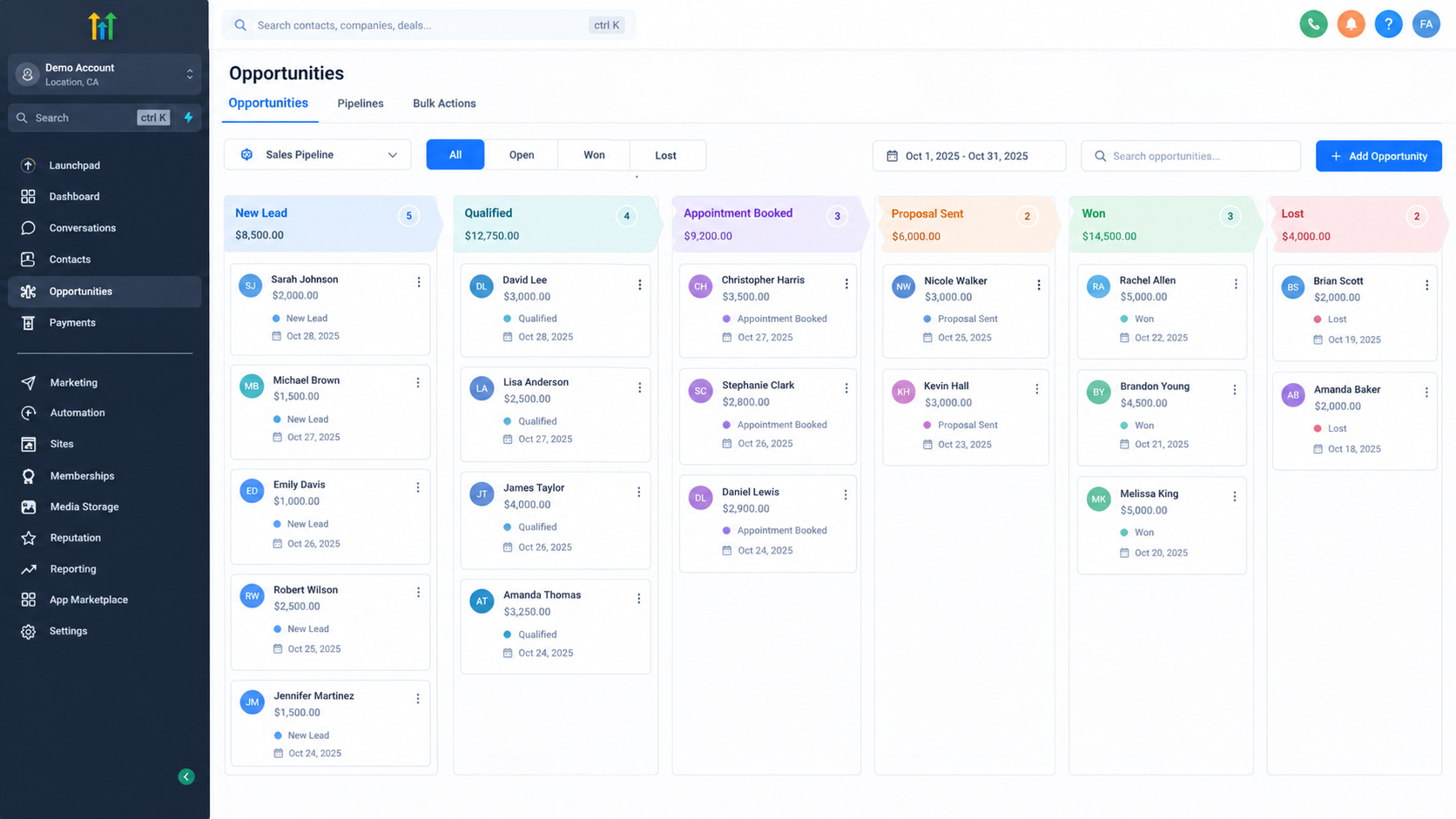Screen dimensions: 1456x819
Task: Open the blue help question mark icon
Action: [x=1388, y=24]
